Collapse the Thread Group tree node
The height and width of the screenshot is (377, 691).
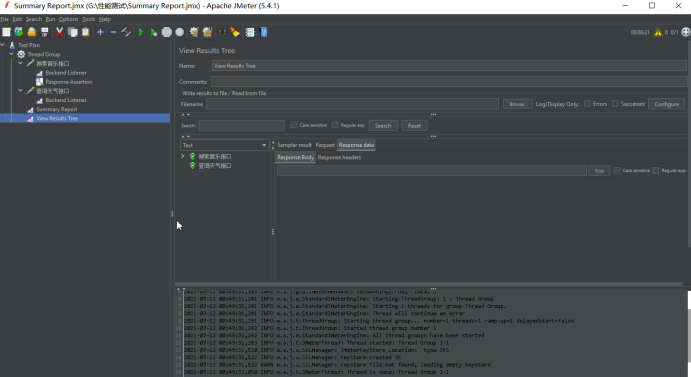[x=11, y=54]
